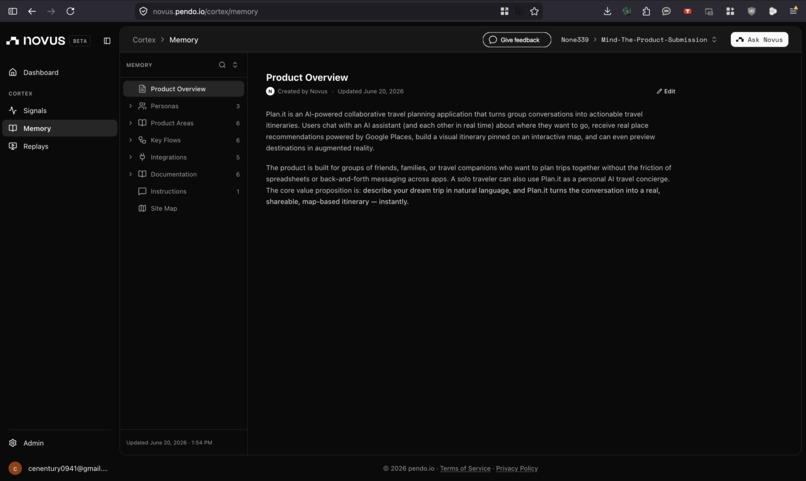Open Key Flows memory section
806x481 pixels.
(183, 140)
